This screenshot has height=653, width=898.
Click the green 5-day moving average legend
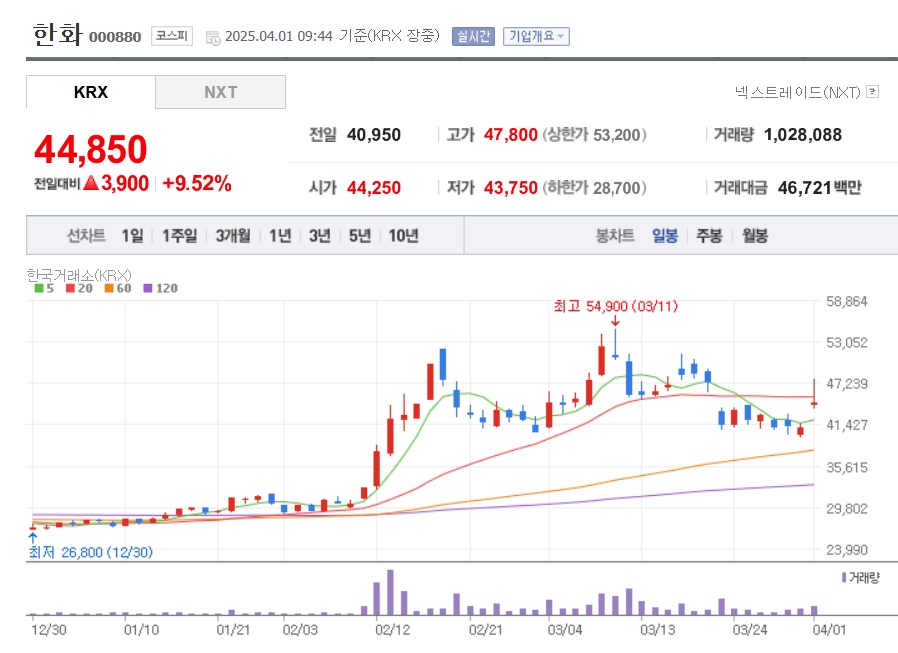(x=44, y=288)
